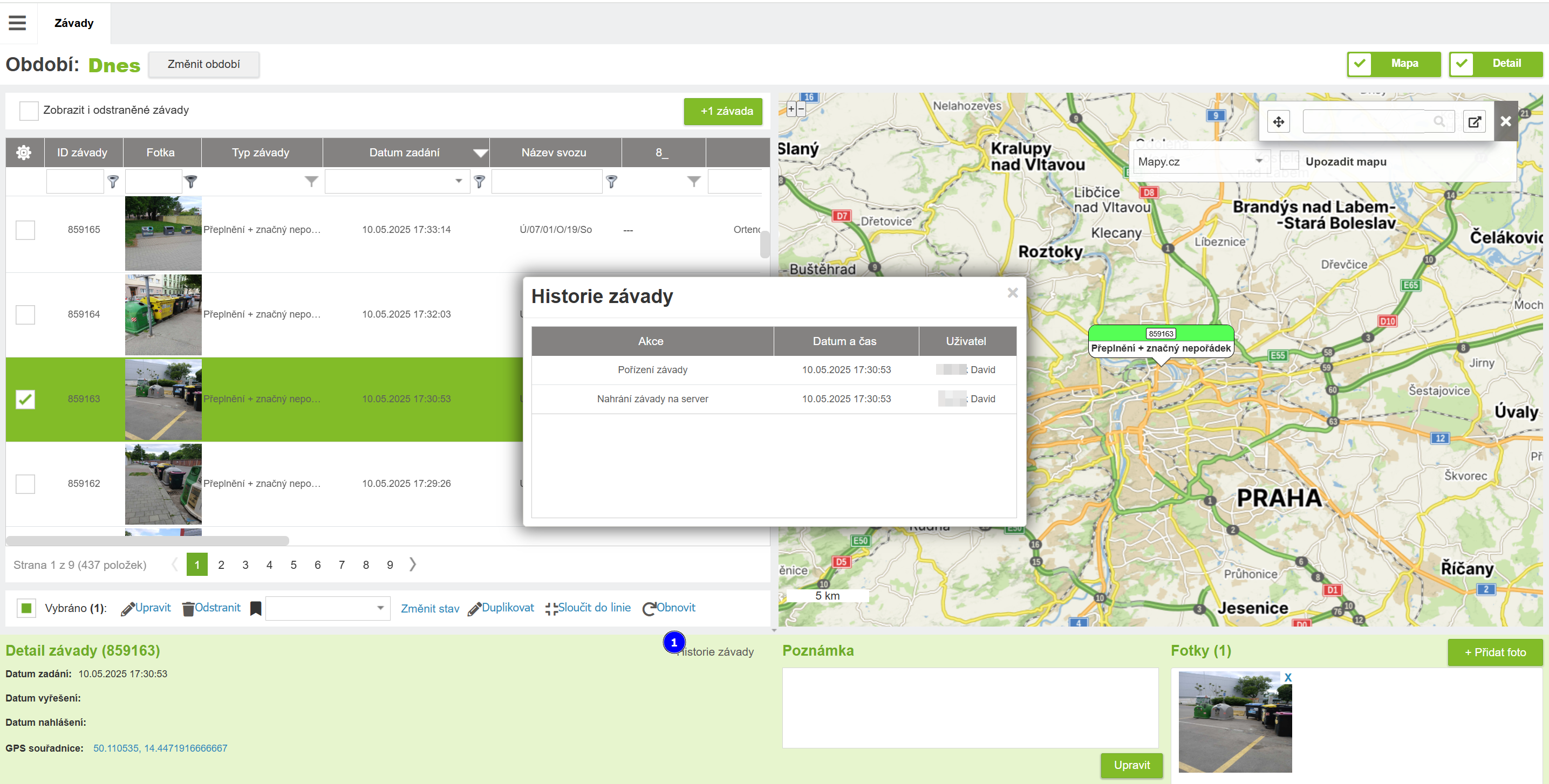
Task: Click the horizontal scrollbar under the table
Action: coord(147,541)
